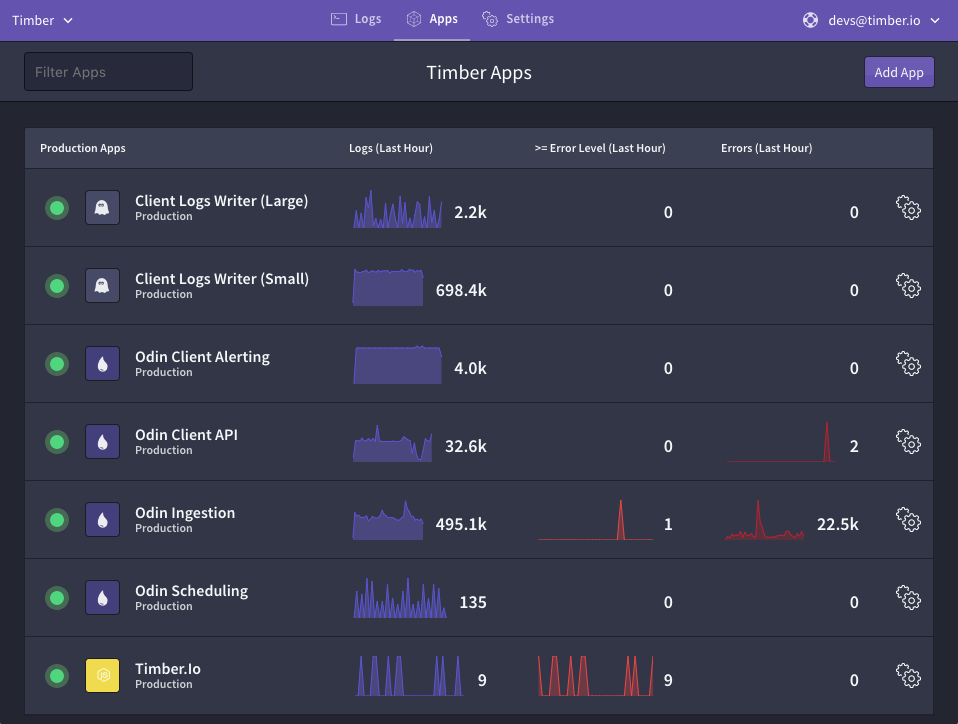Open settings gear for Odin Client API
Image resolution: width=958 pixels, height=724 pixels.
coord(908,442)
